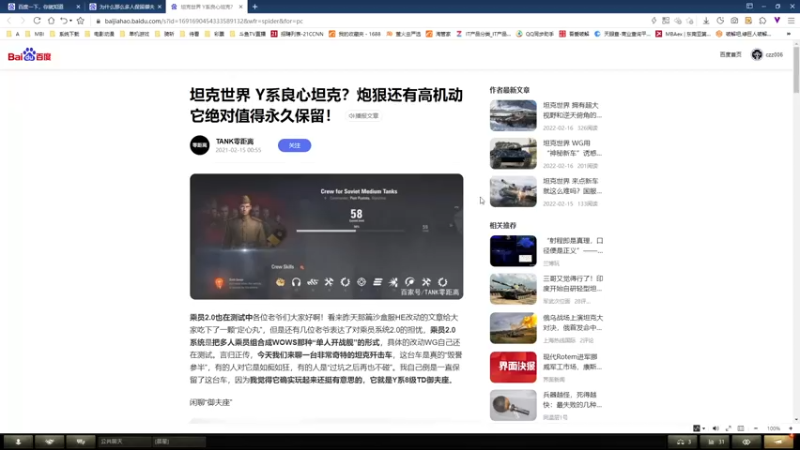Bookmark this page with the star icon
The image size is (800, 450).
[x=81, y=21]
